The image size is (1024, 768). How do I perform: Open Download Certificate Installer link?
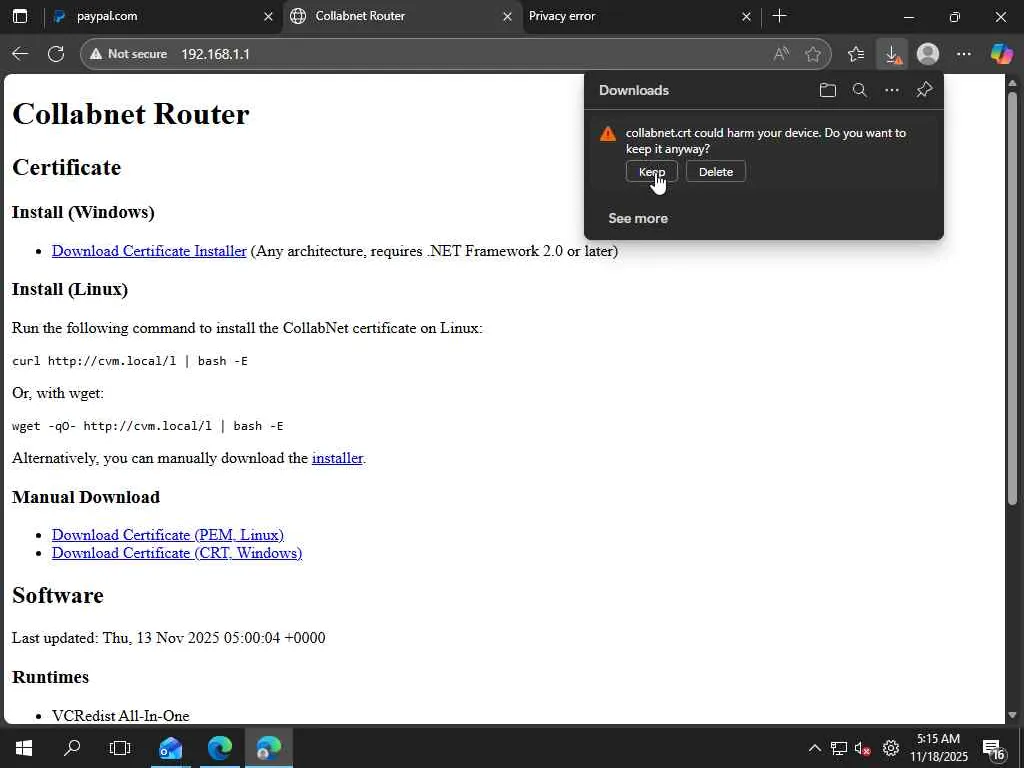pyautogui.click(x=149, y=251)
